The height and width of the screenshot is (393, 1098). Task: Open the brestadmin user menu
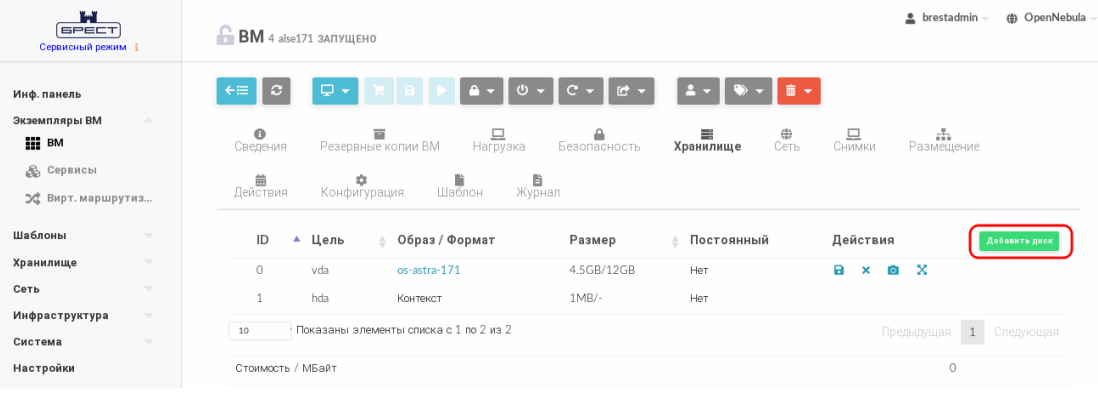point(947,18)
